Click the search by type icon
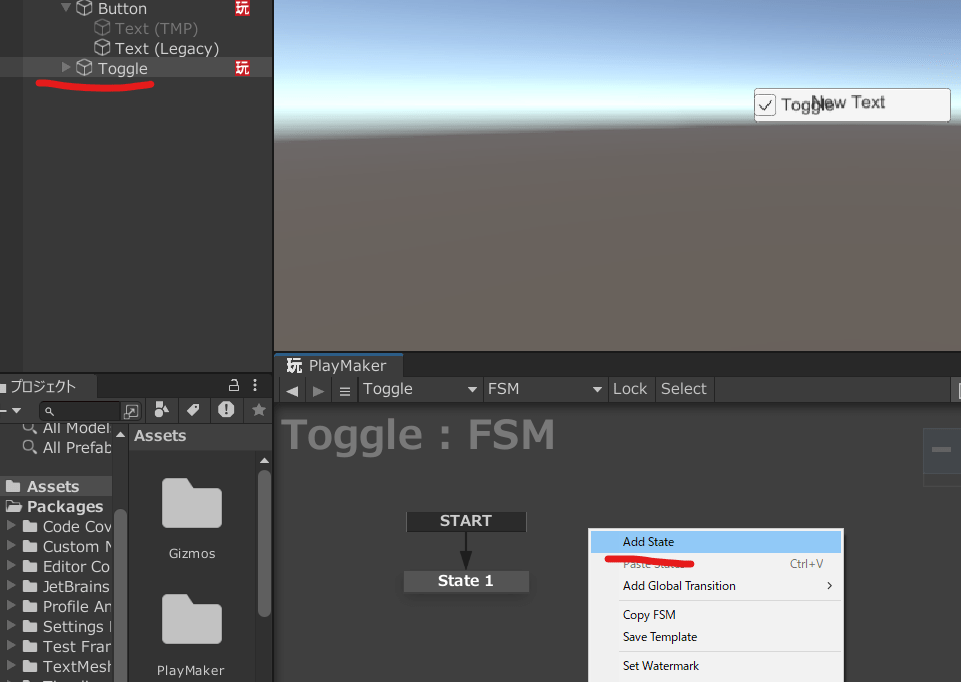Image resolution: width=961 pixels, height=682 pixels. pyautogui.click(x=161, y=410)
